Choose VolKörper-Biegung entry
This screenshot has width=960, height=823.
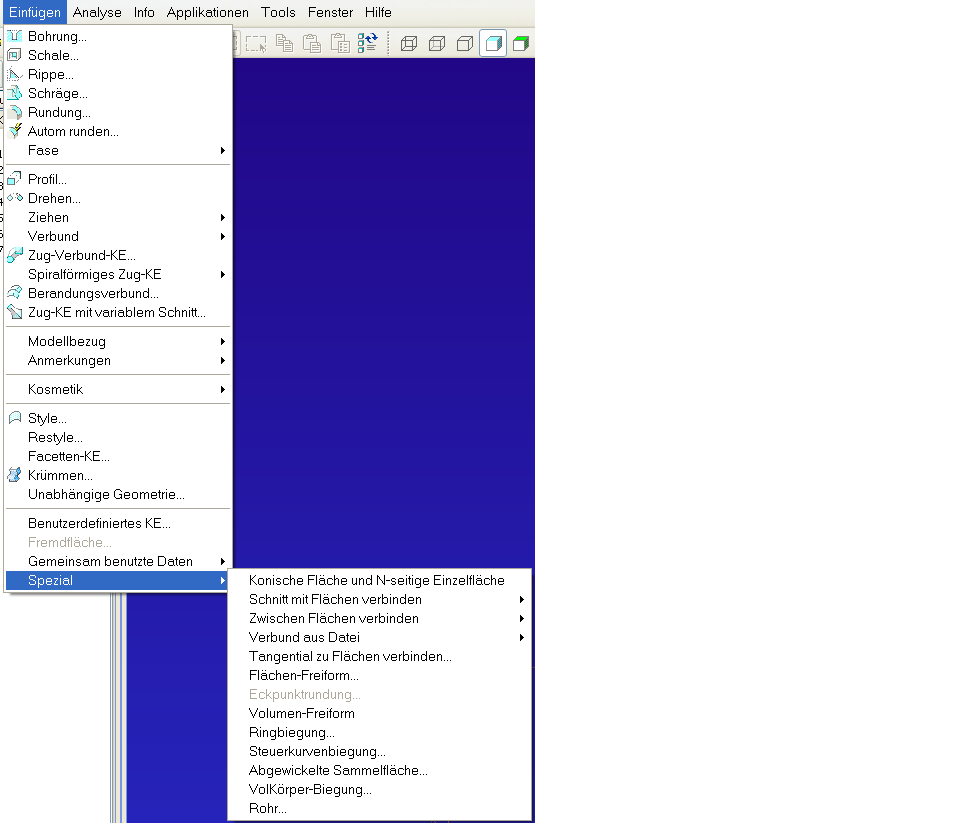(380, 789)
